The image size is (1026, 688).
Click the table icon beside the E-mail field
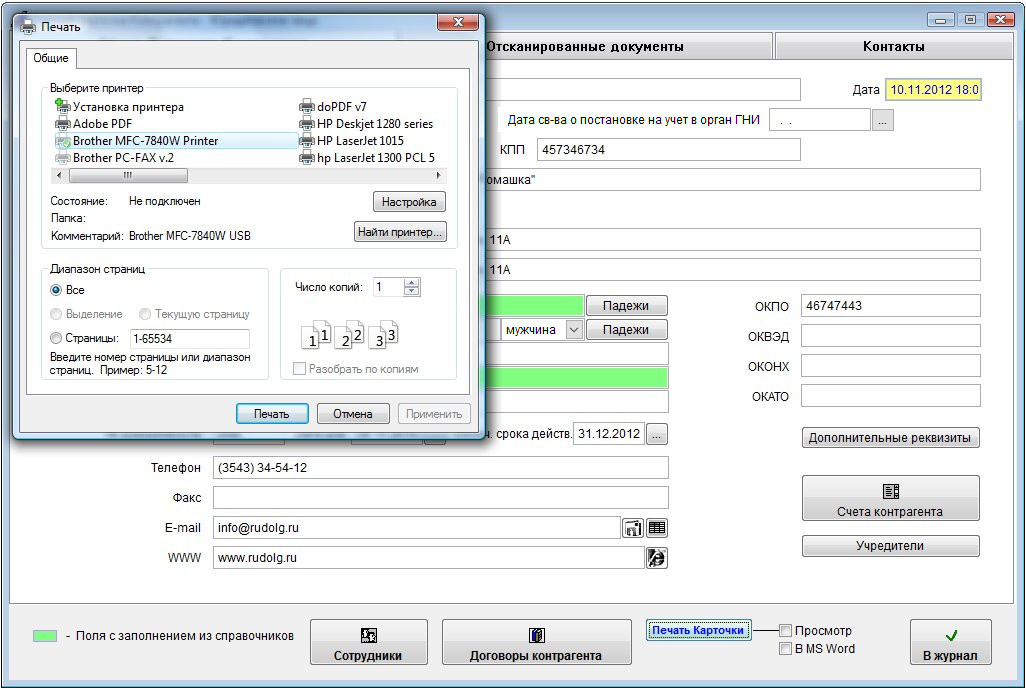(x=657, y=528)
